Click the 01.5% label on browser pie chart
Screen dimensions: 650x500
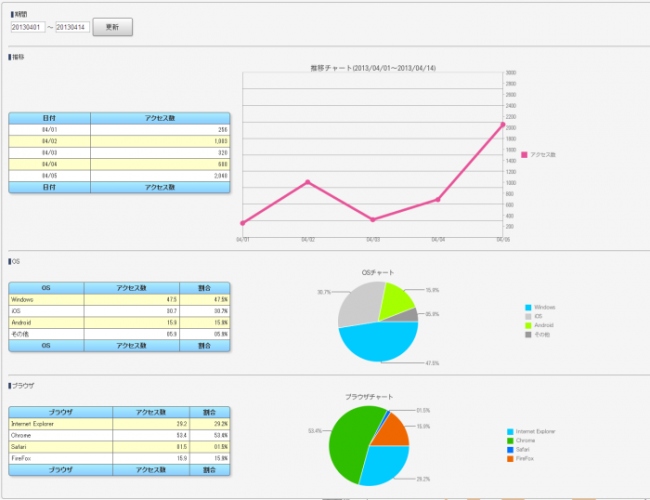pos(423,410)
